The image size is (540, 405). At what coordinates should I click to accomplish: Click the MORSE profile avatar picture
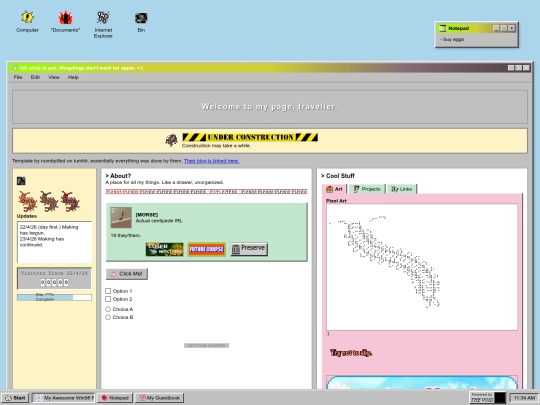(121, 217)
